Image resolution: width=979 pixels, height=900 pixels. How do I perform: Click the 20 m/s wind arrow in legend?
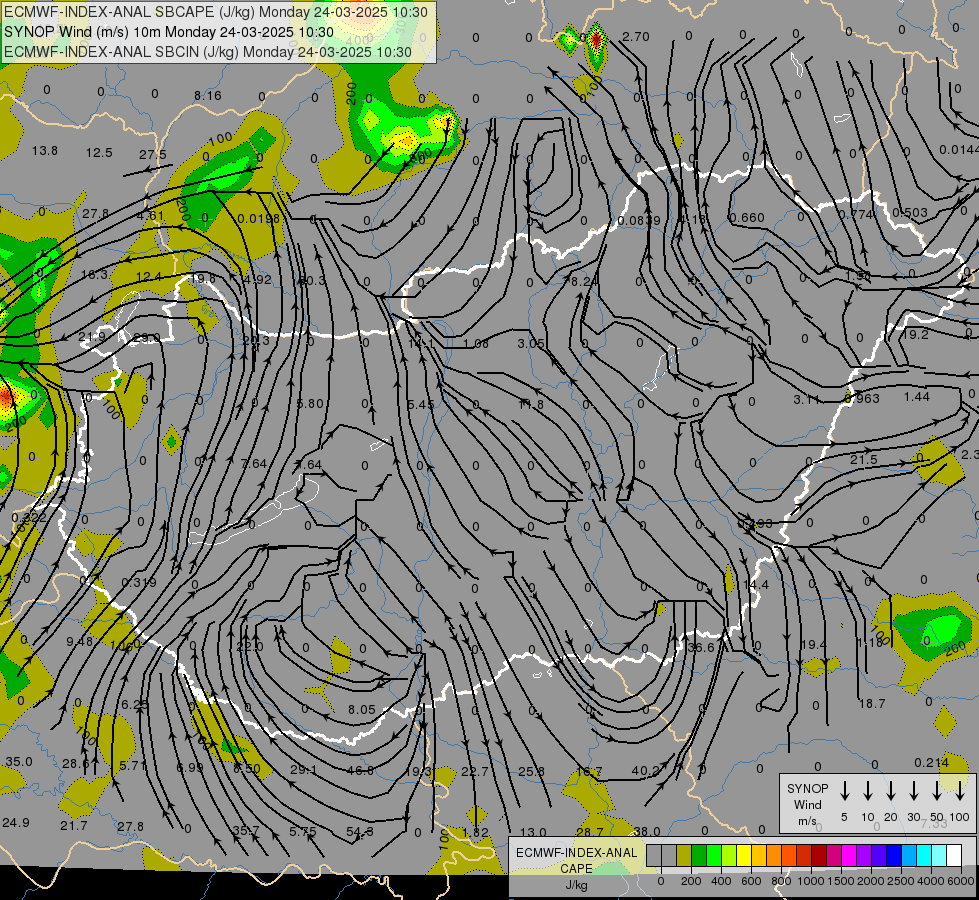891,790
